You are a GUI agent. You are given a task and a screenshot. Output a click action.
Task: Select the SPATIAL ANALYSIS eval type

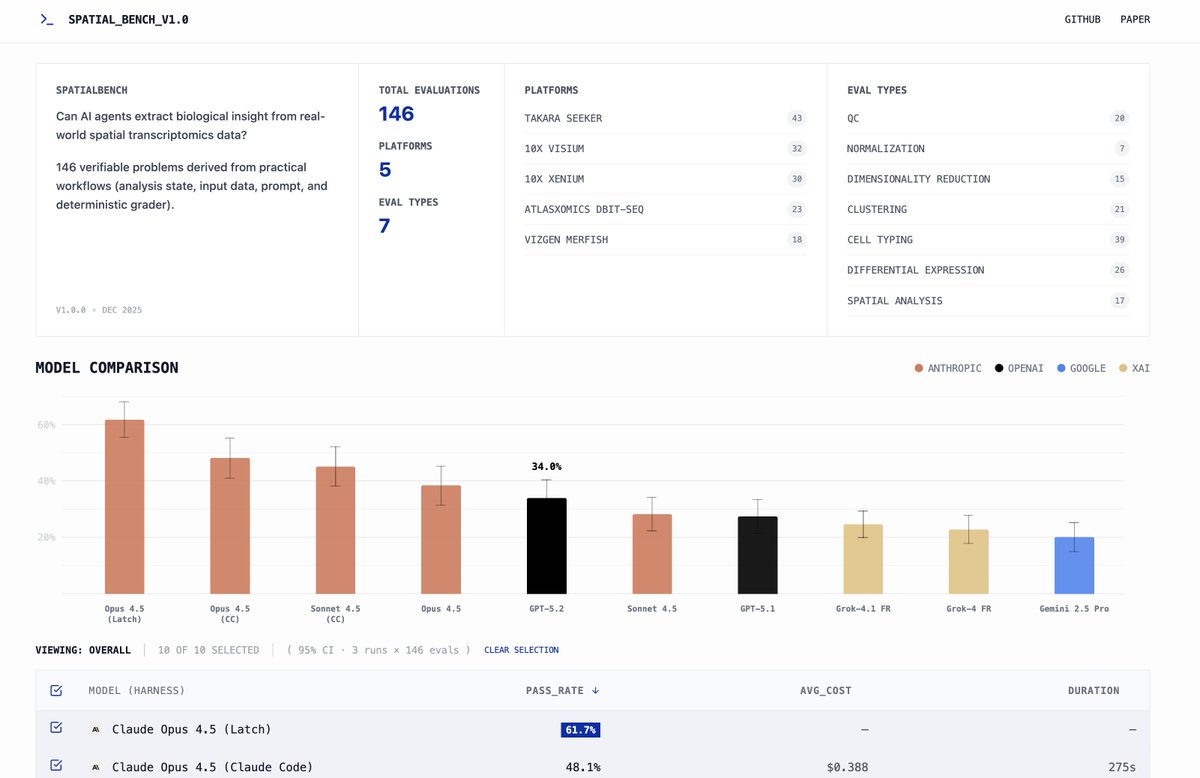[x=988, y=300]
